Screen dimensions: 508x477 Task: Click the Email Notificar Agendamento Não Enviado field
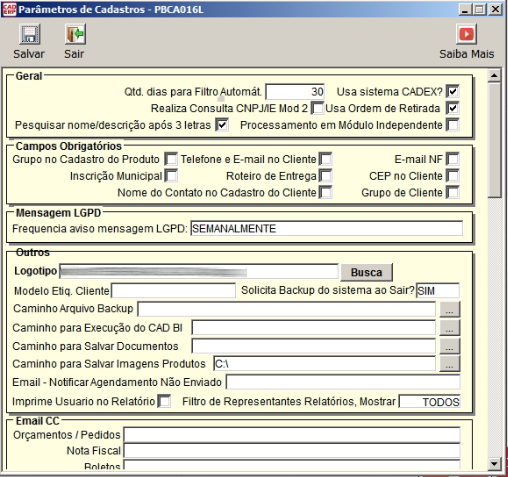tap(343, 382)
